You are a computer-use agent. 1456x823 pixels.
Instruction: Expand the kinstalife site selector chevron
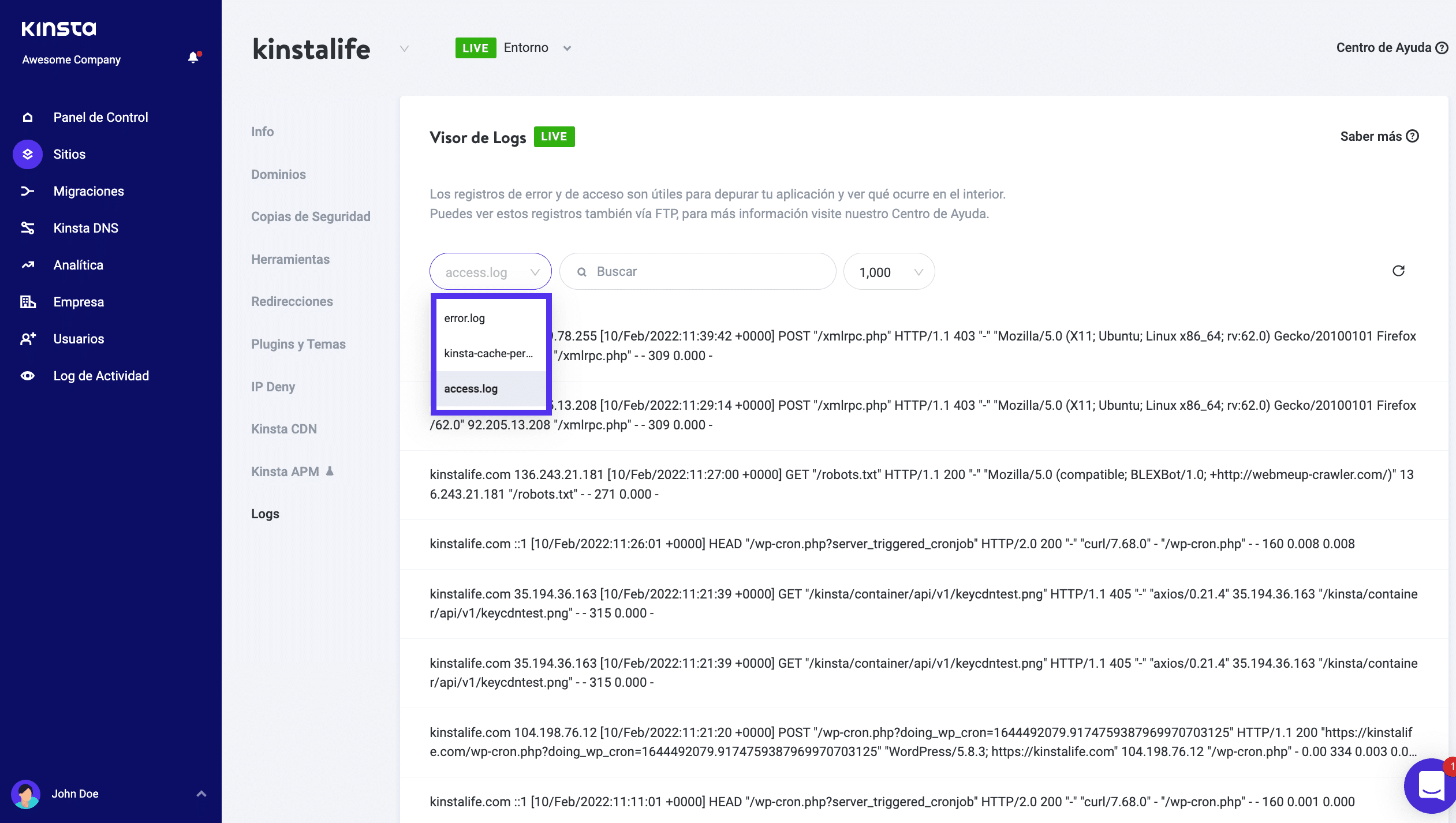tap(405, 48)
